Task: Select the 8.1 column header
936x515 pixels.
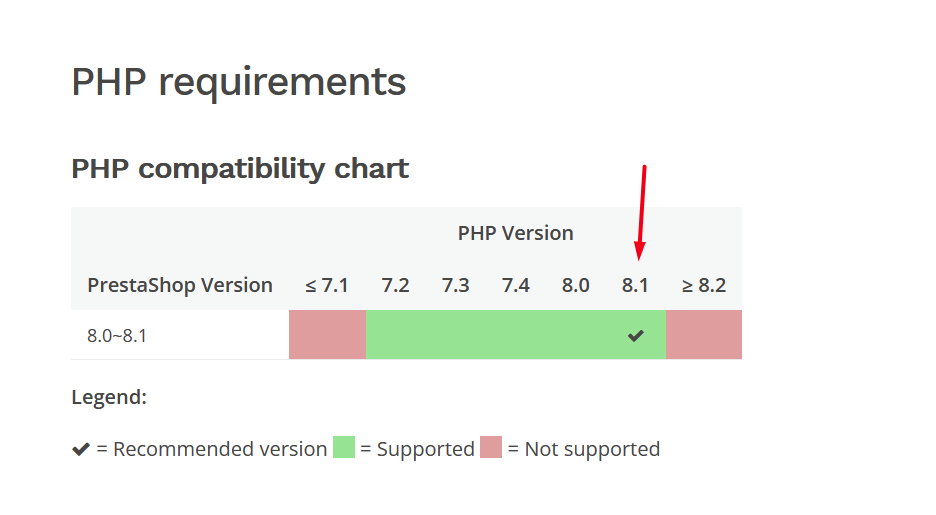Action: [635, 285]
